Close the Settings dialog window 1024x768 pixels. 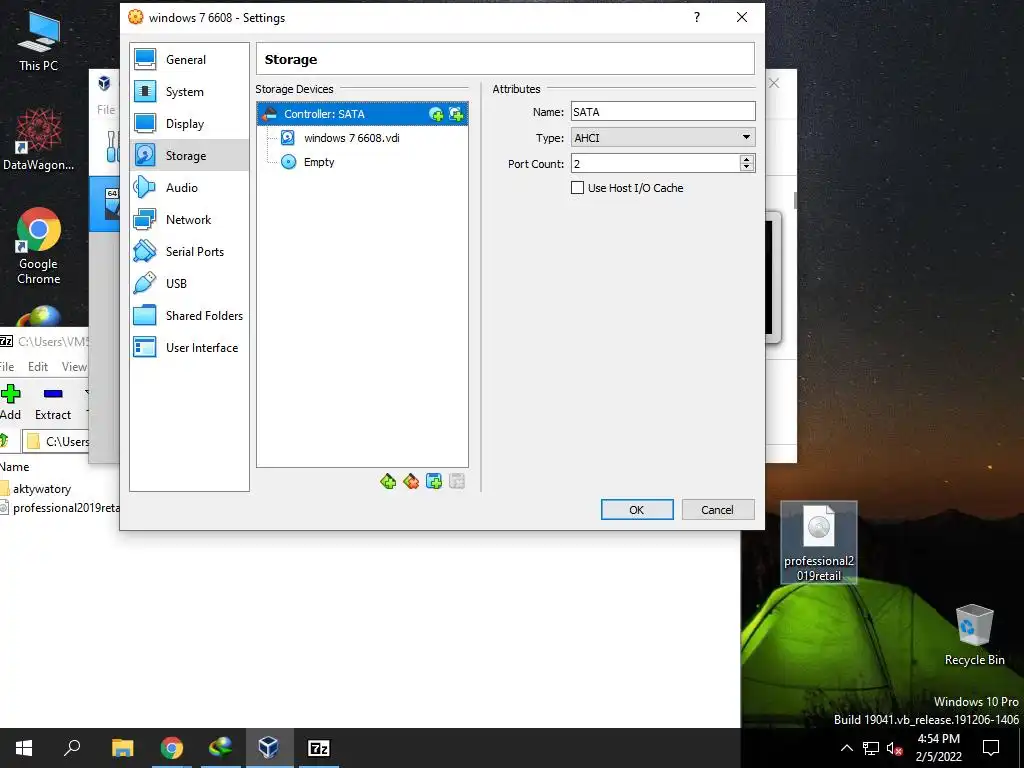tap(742, 18)
